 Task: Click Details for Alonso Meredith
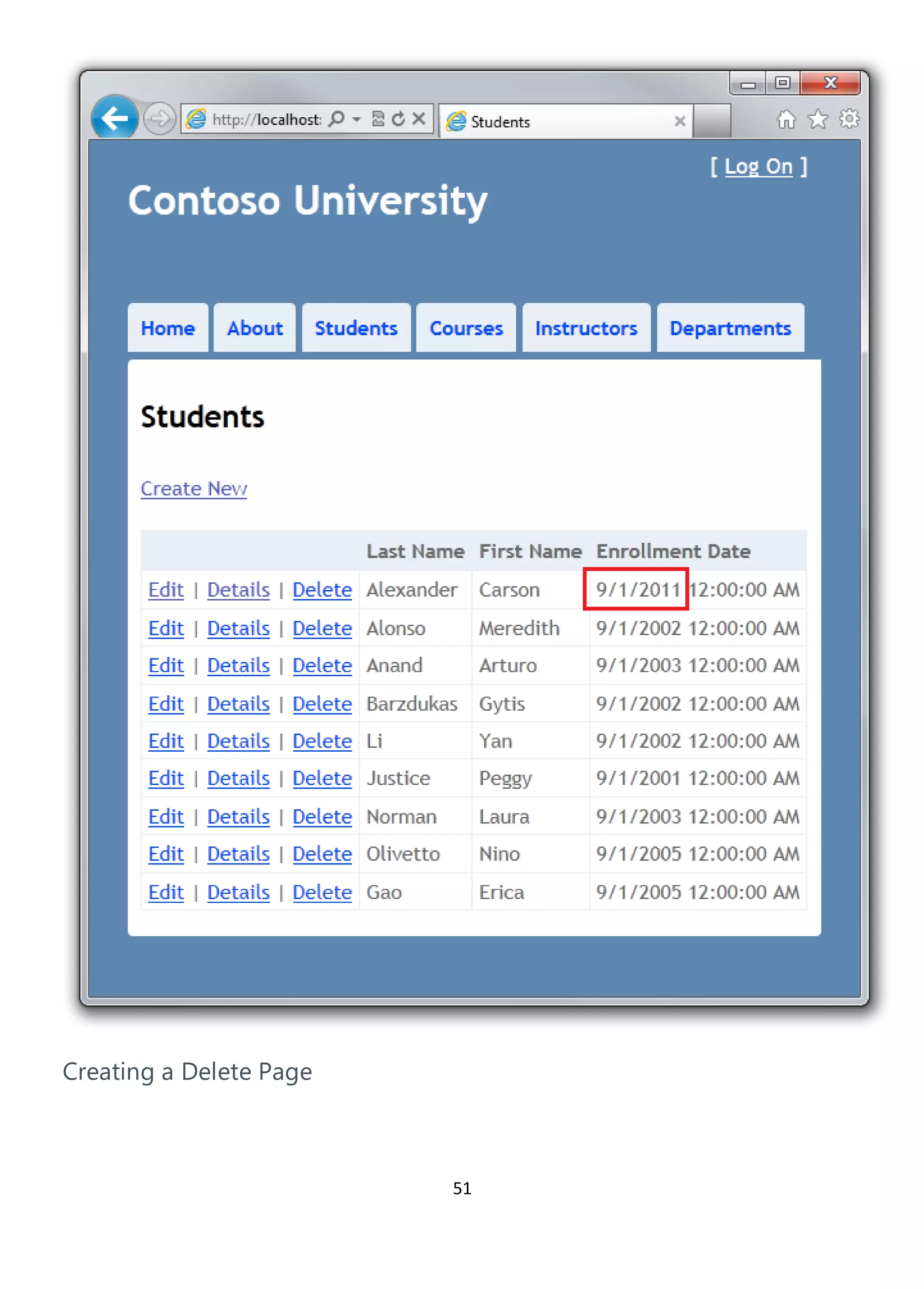tap(238, 628)
